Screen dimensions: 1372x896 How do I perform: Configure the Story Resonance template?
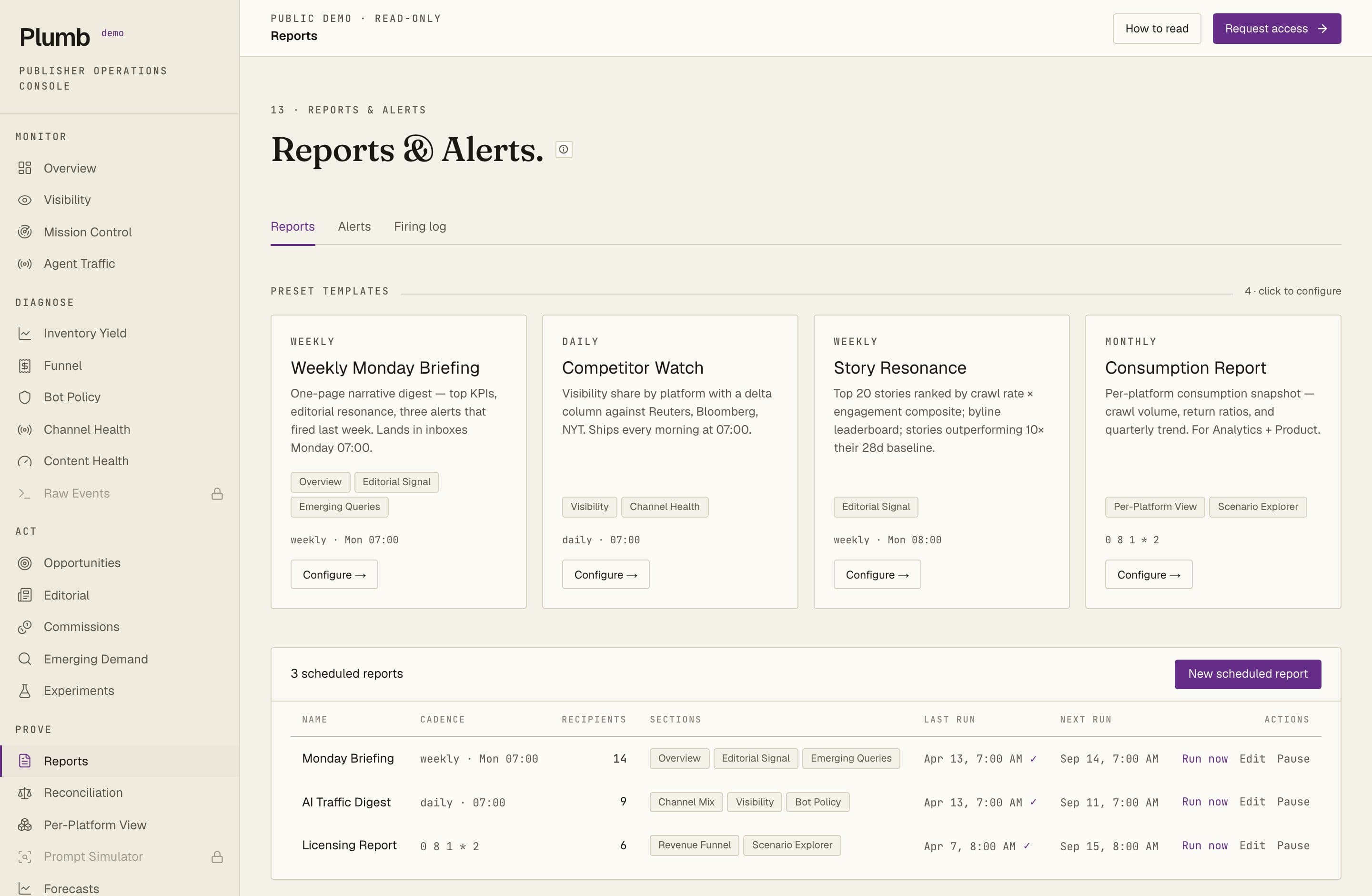878,574
